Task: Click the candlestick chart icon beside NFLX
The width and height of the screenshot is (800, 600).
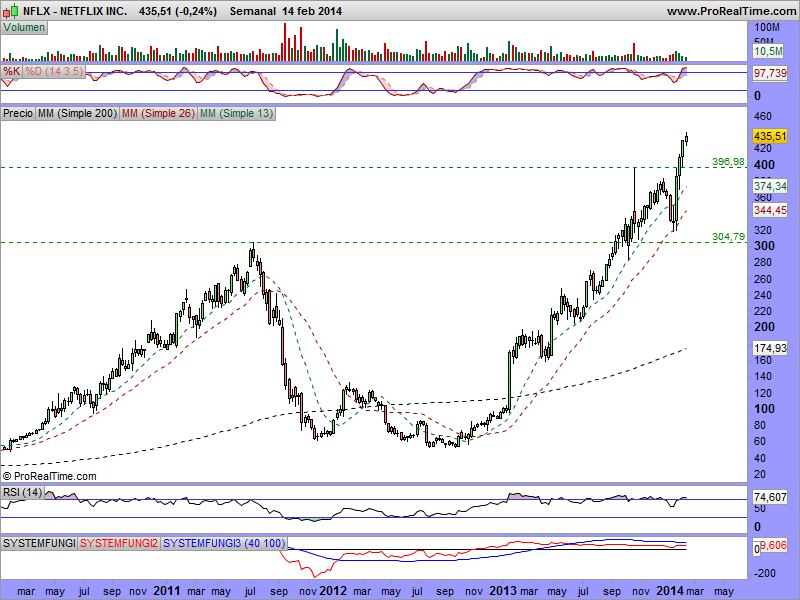Action: [x=11, y=11]
